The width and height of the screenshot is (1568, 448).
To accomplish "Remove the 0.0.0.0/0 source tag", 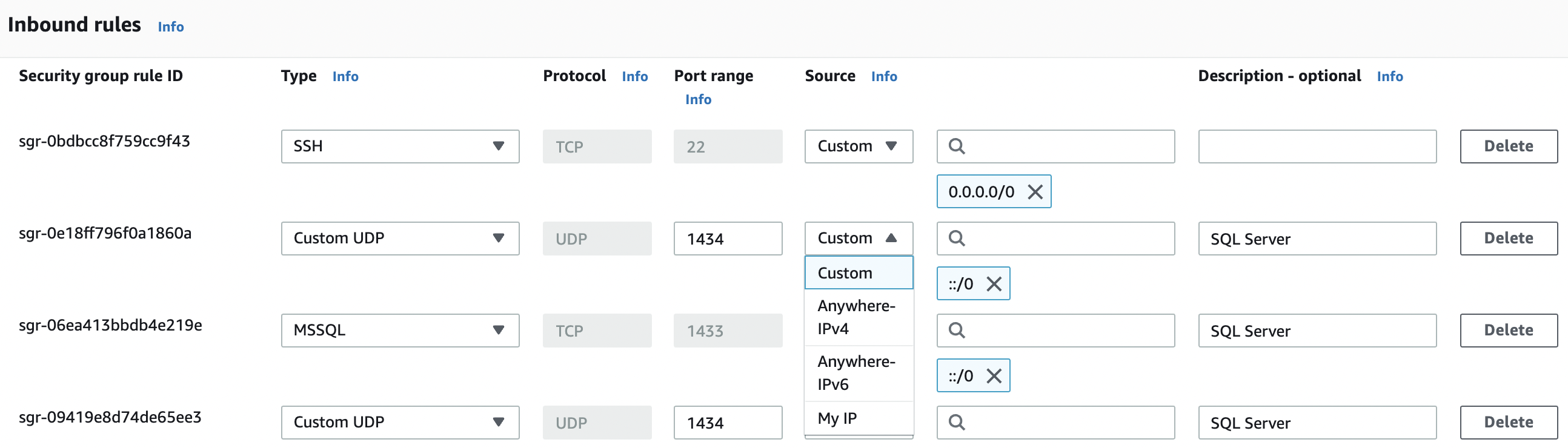I will pos(1035,192).
